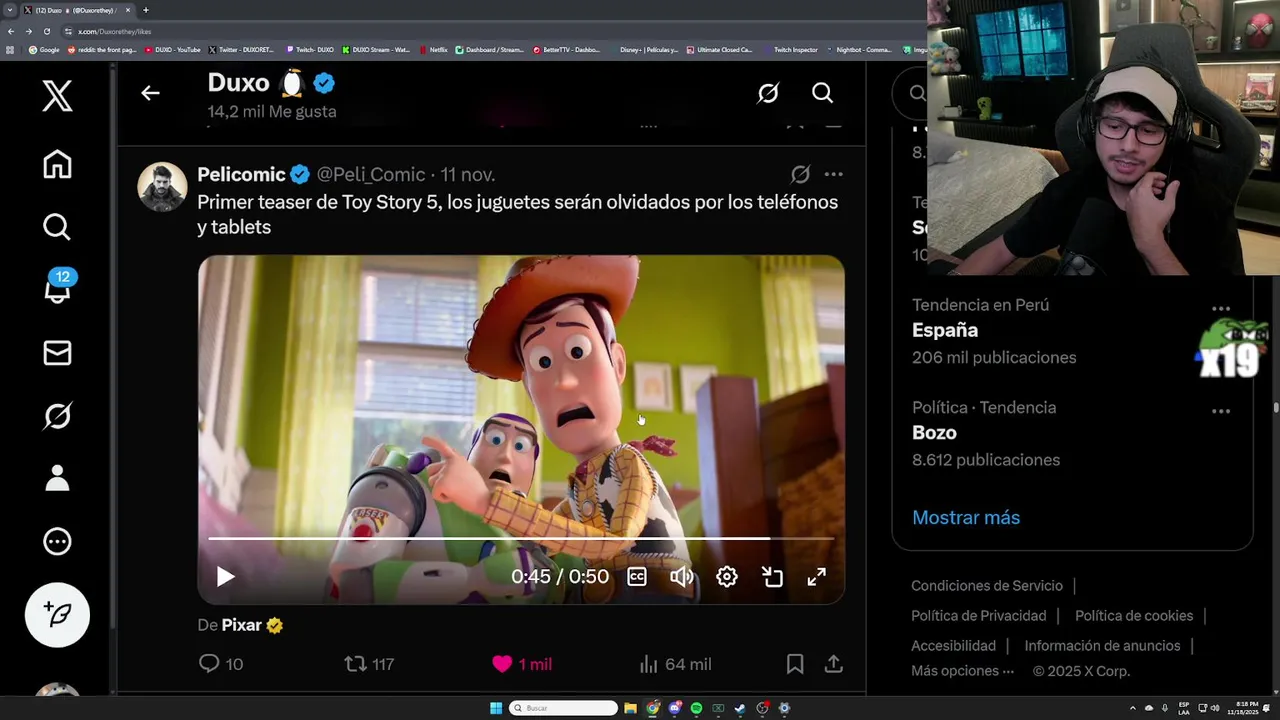This screenshot has width=1280, height=720.
Task: Explain Pelicomic post with Grok icon
Action: 800,174
